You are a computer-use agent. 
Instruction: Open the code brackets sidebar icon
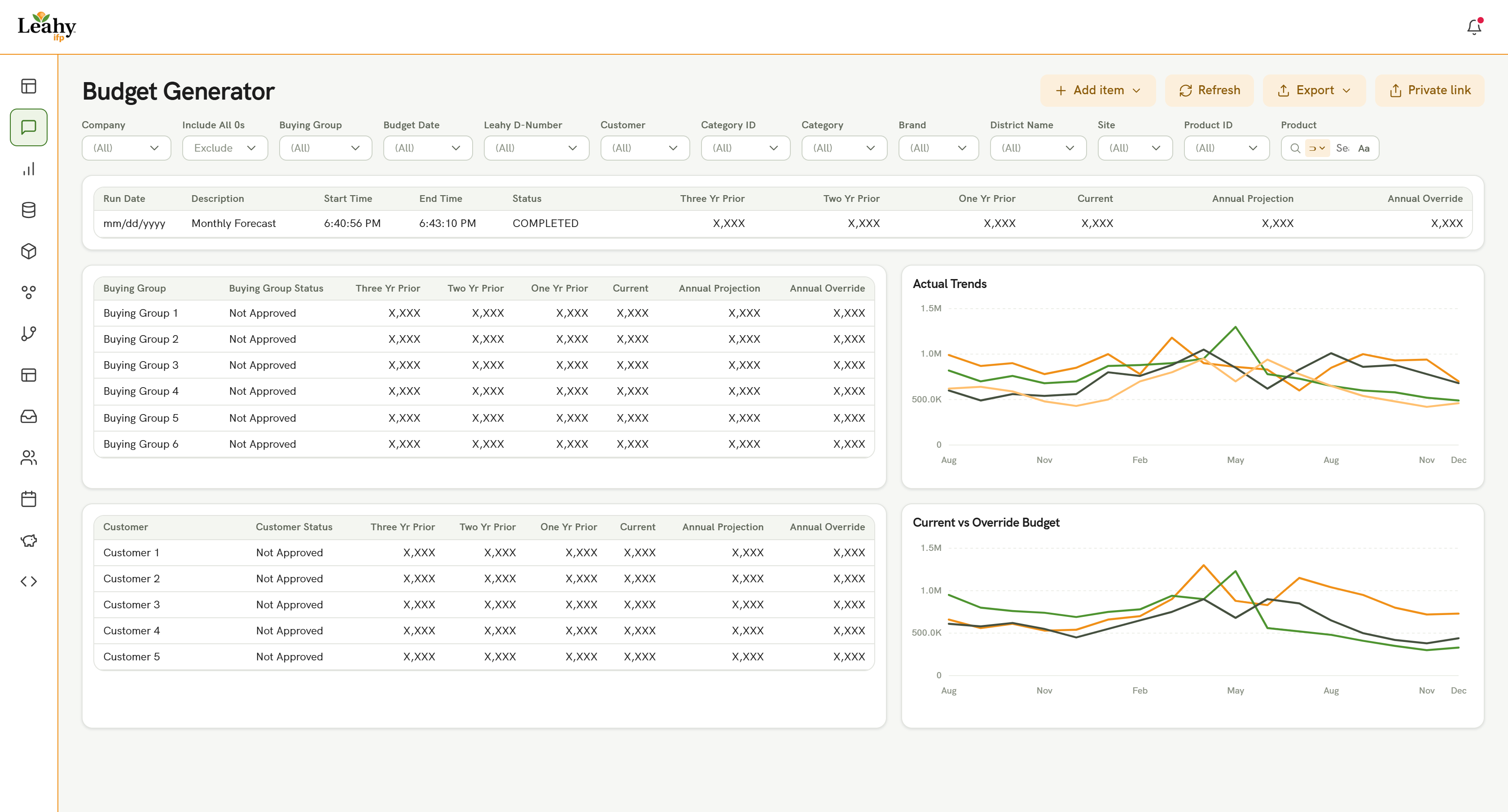29,581
